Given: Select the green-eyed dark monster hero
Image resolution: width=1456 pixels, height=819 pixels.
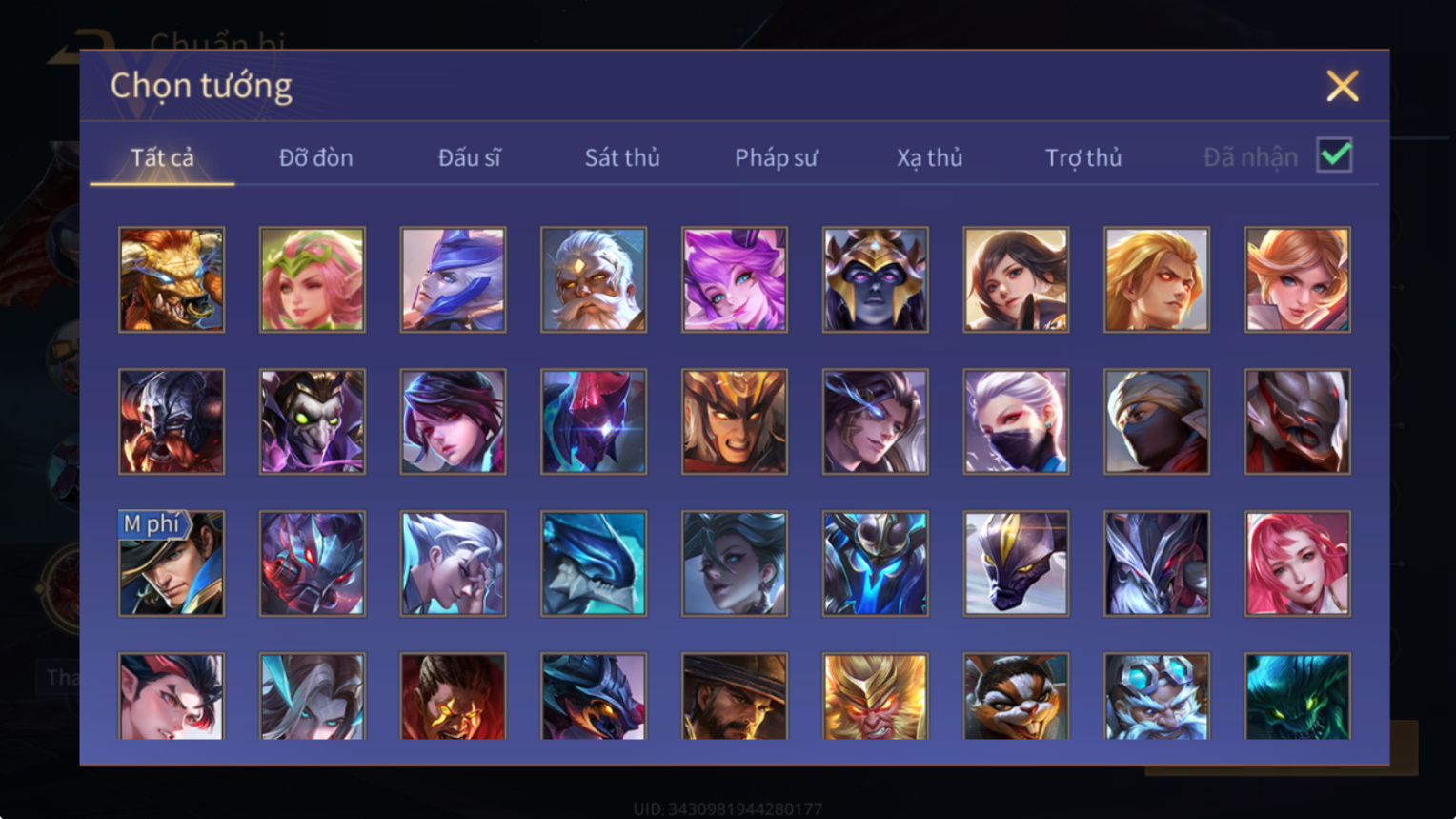Looking at the screenshot, I should click(x=1298, y=697).
